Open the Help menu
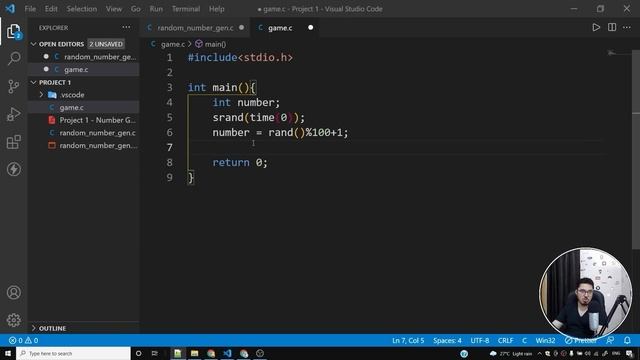640x360 pixels. click(217, 9)
